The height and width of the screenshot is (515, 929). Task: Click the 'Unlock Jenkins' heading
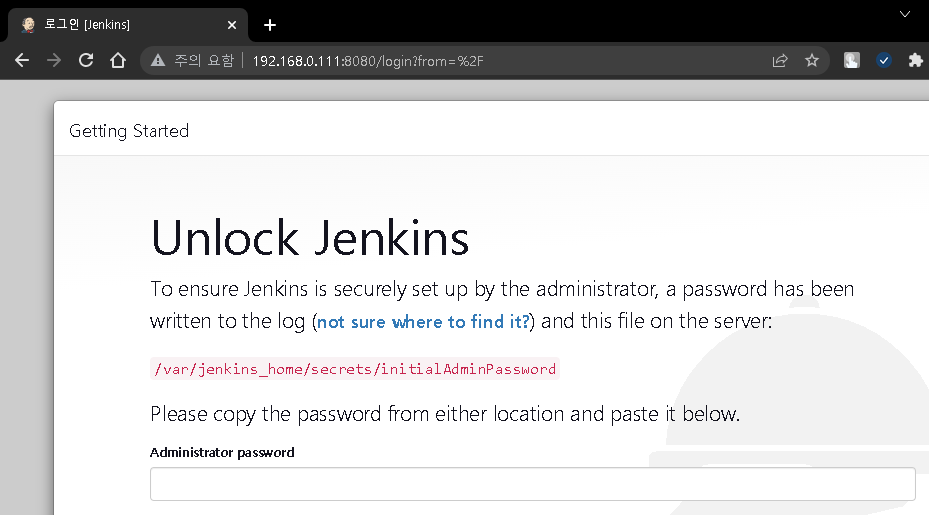[310, 238]
